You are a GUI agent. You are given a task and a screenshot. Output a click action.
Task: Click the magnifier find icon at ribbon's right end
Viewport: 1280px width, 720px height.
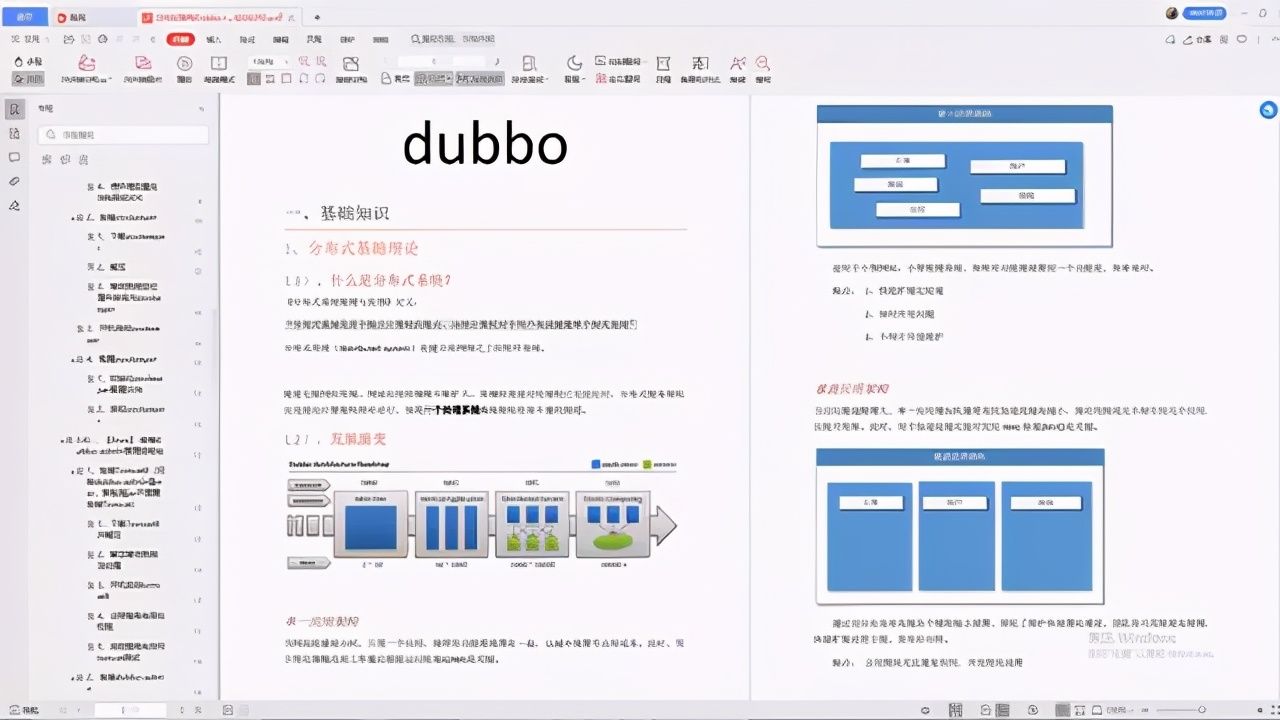pos(763,69)
